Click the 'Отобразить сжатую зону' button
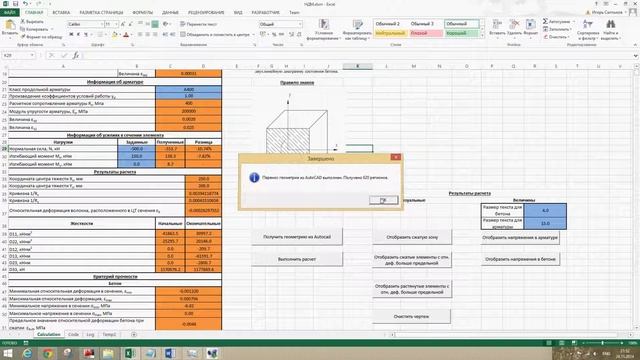 point(412,237)
